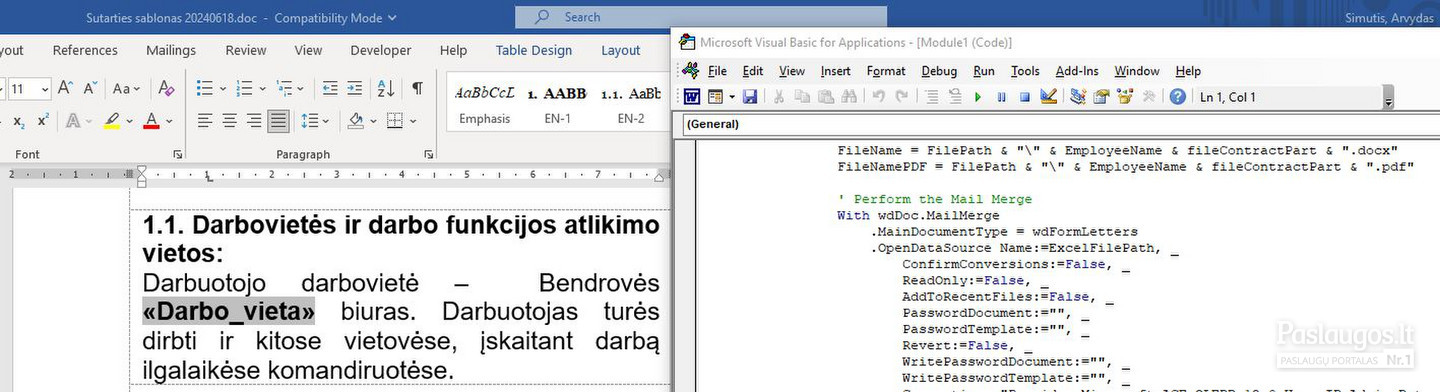Switch to the Table Design ribbon tab
The height and width of the screenshot is (392, 1440).
point(534,50)
